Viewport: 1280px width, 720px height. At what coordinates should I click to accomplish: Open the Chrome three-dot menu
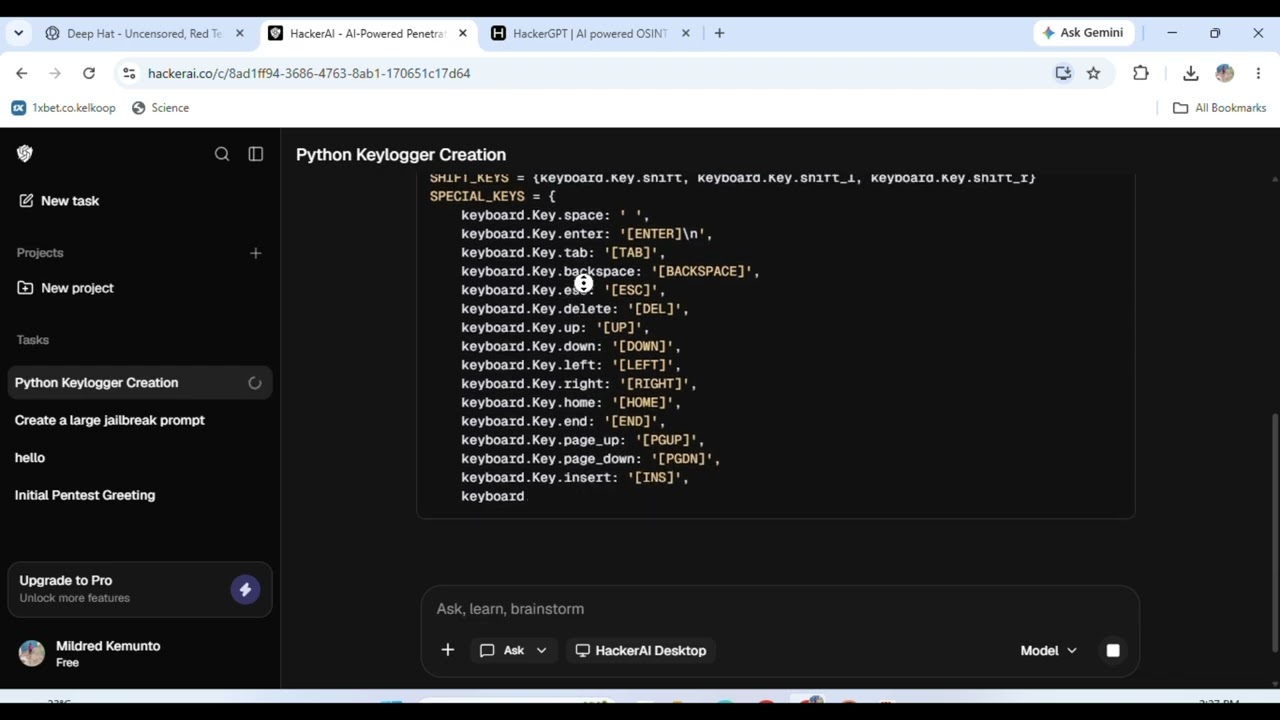click(x=1258, y=73)
